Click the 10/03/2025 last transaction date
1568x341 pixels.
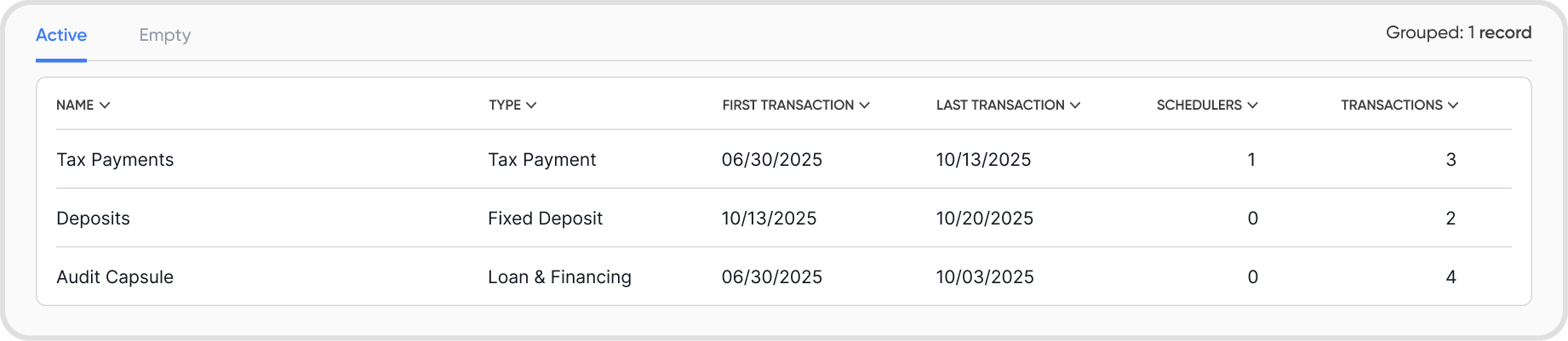pos(985,277)
